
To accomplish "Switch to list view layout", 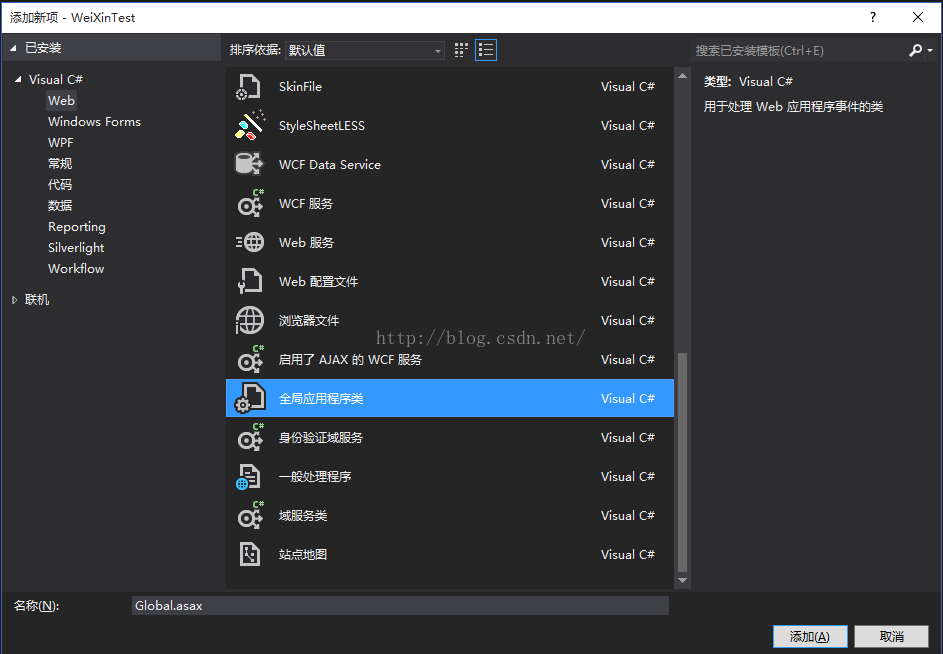I will [x=486, y=50].
